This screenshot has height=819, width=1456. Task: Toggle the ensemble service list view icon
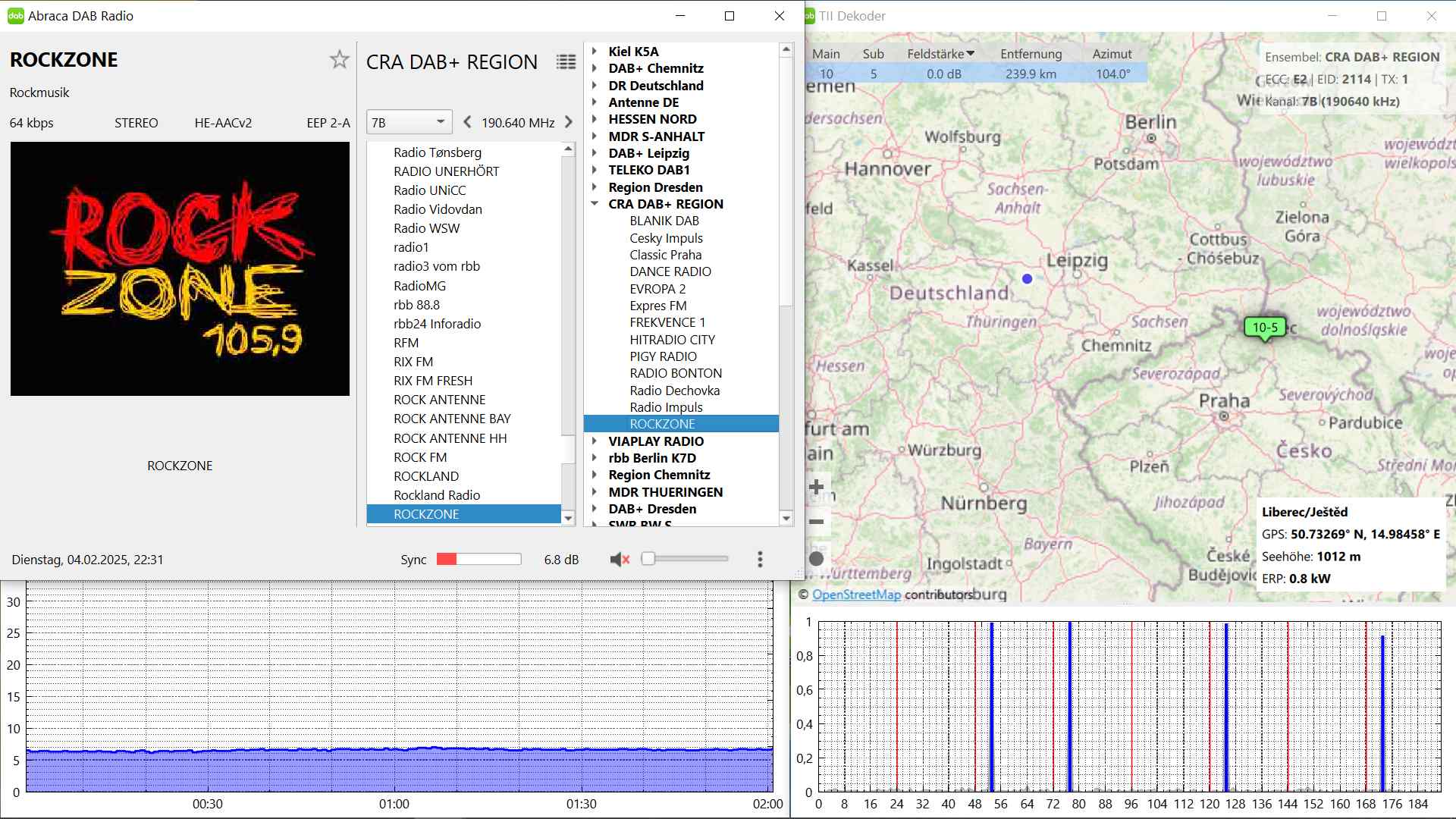(566, 62)
